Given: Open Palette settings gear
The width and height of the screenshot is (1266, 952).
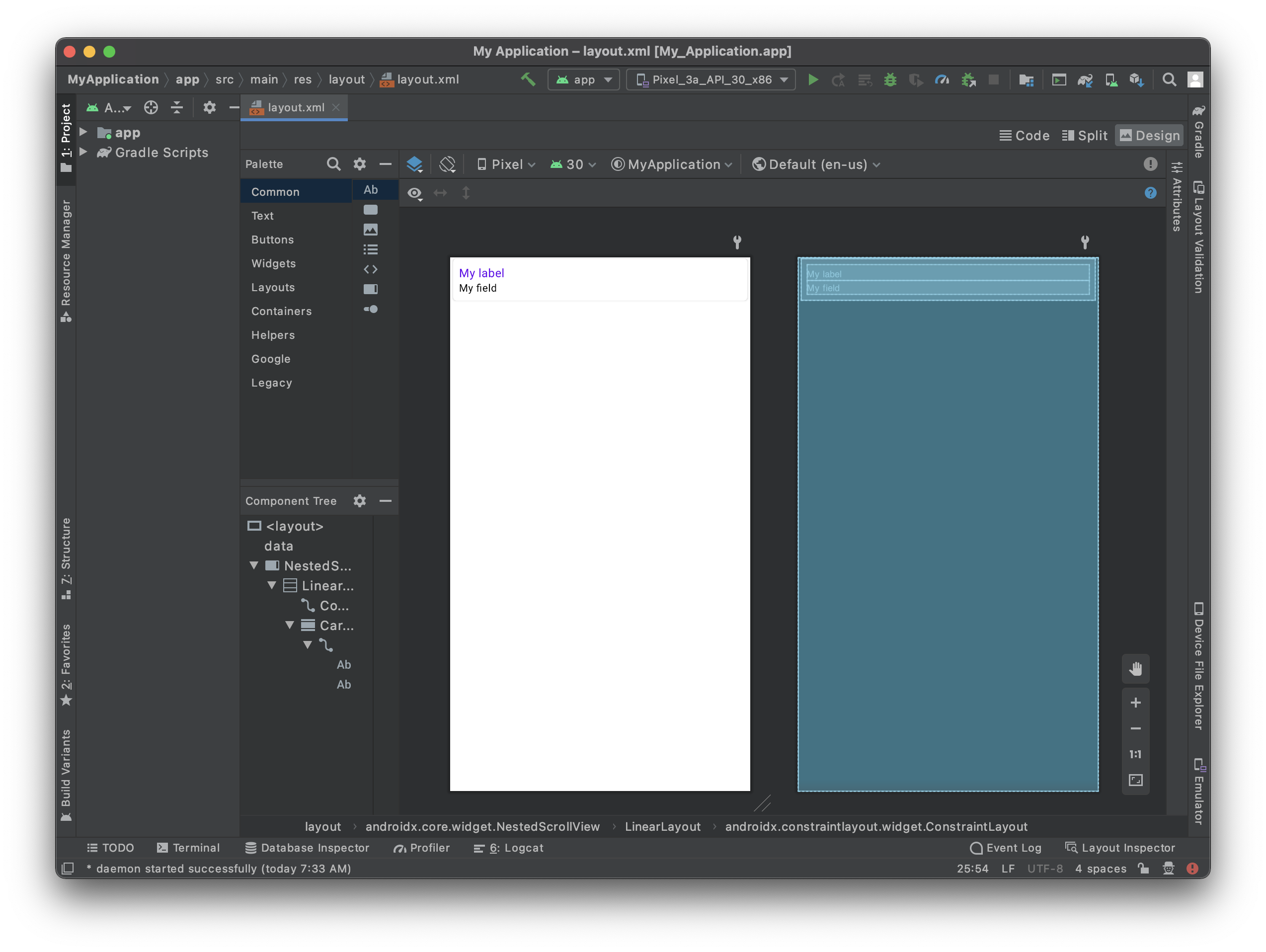Looking at the screenshot, I should (x=359, y=164).
